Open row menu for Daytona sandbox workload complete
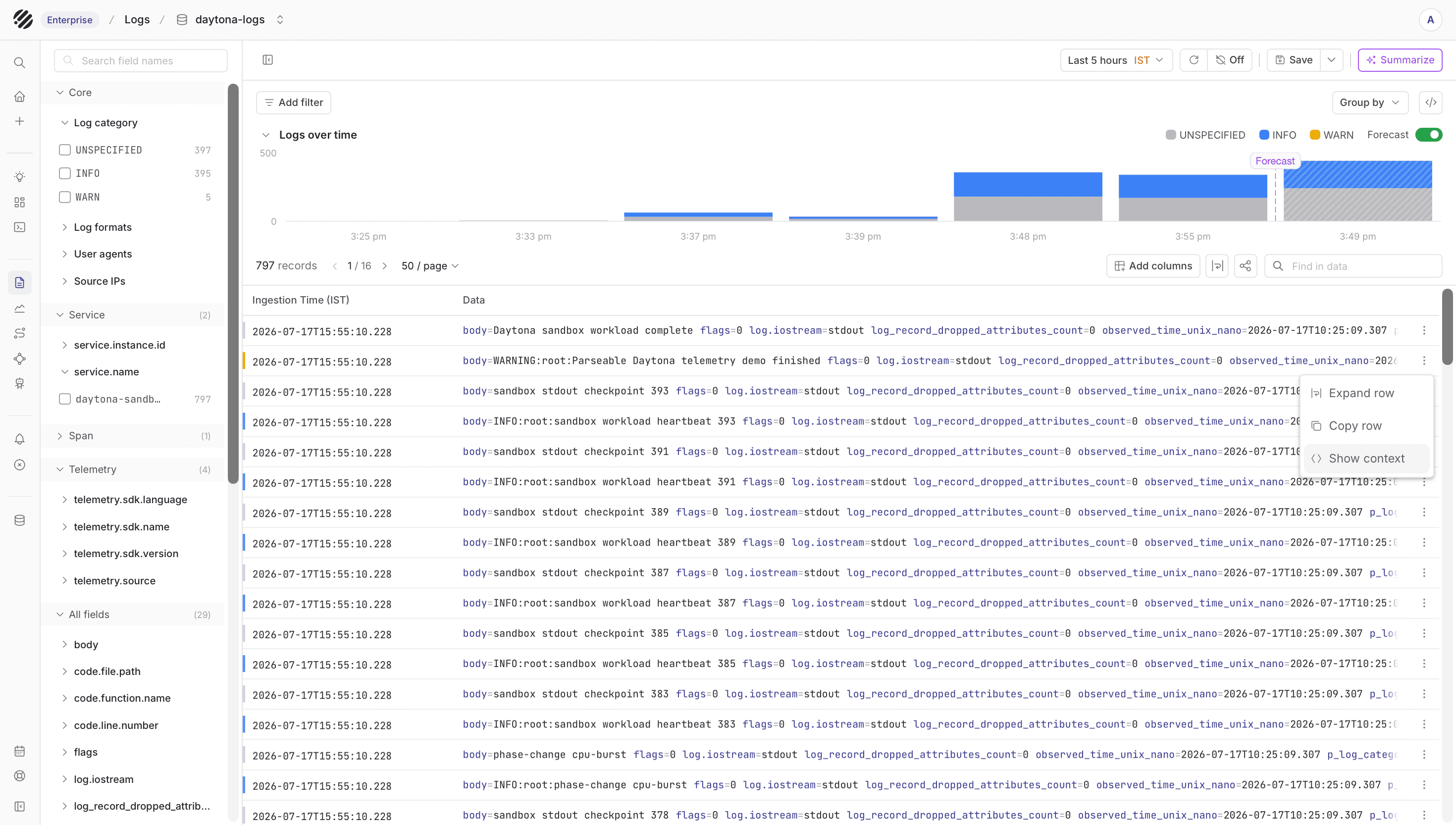 [x=1424, y=330]
